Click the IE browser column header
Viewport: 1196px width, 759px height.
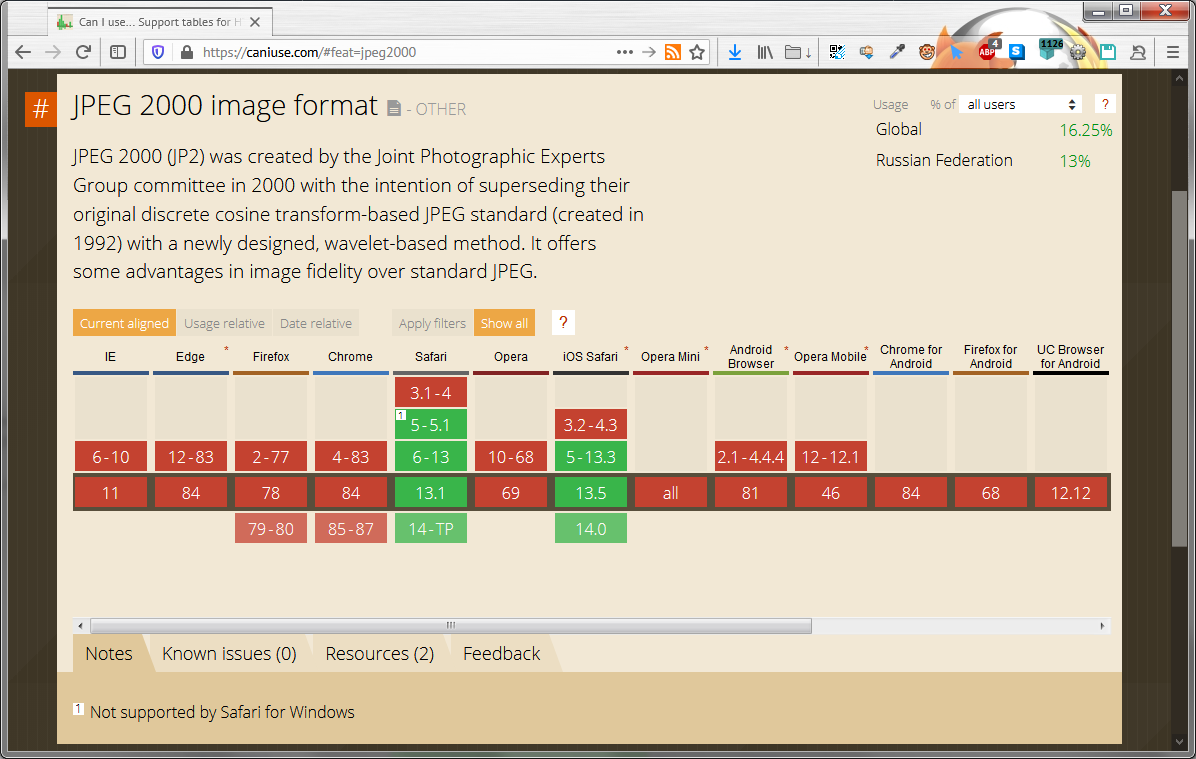click(x=111, y=356)
